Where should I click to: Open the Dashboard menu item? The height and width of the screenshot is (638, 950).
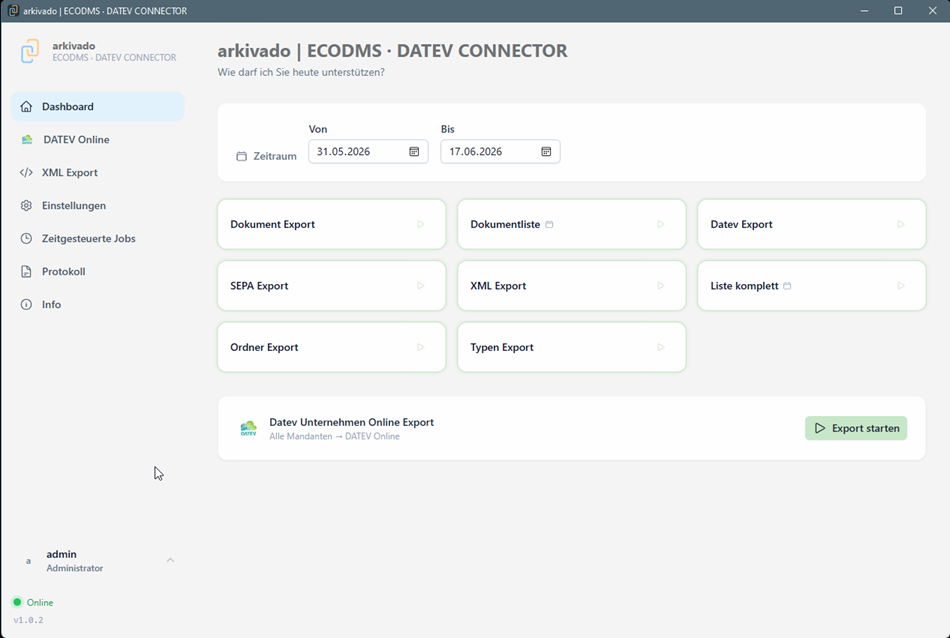[98, 107]
